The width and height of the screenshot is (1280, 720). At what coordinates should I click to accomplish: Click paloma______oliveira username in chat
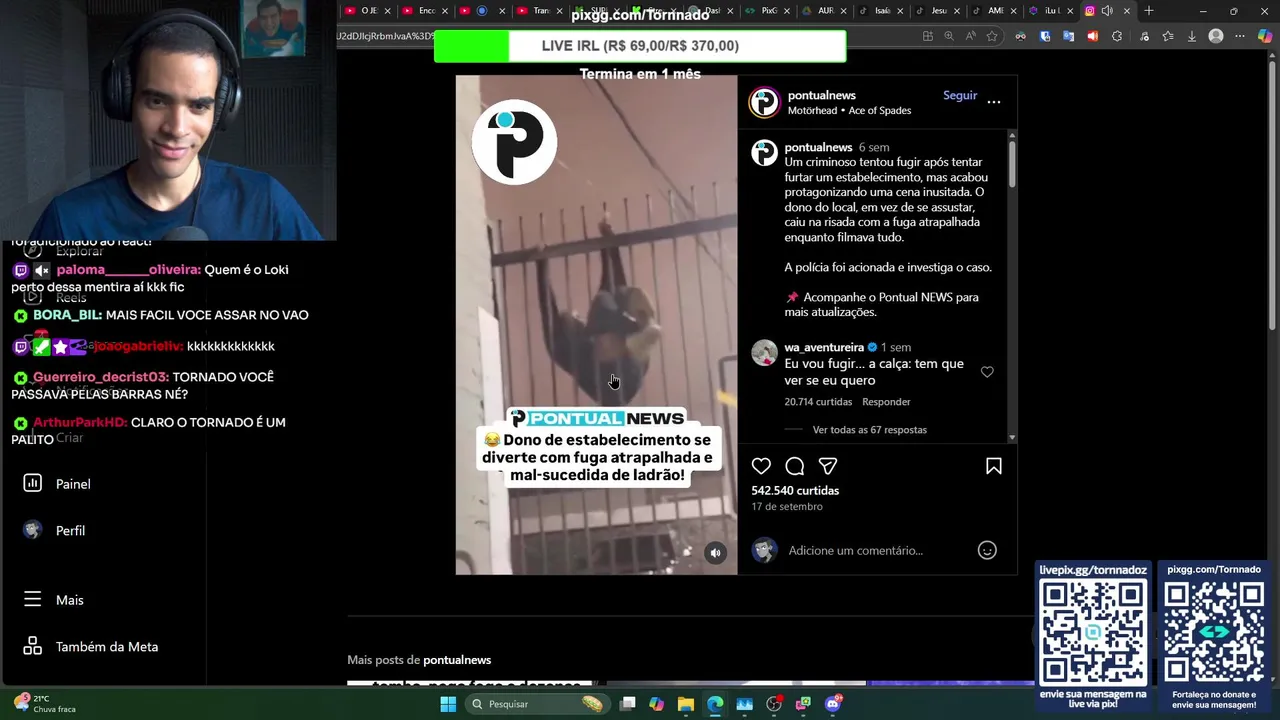(128, 270)
